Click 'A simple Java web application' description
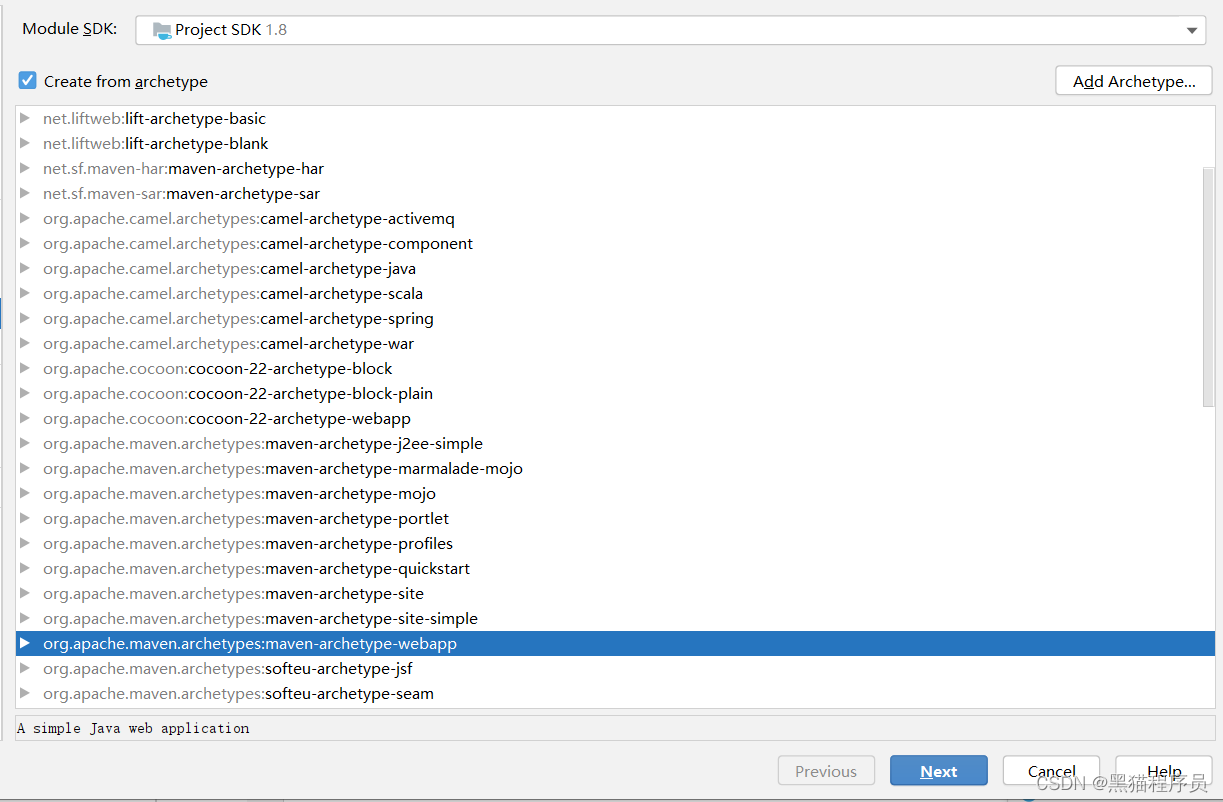The width and height of the screenshot is (1223, 802). pos(133,728)
